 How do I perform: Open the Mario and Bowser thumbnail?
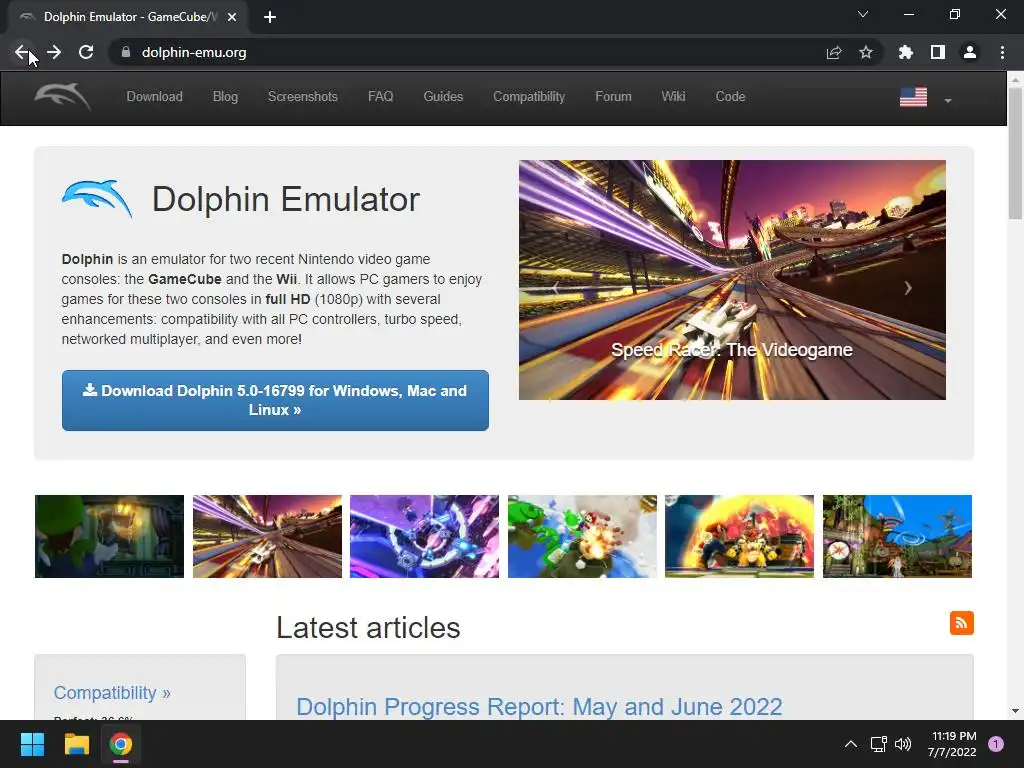(x=739, y=536)
